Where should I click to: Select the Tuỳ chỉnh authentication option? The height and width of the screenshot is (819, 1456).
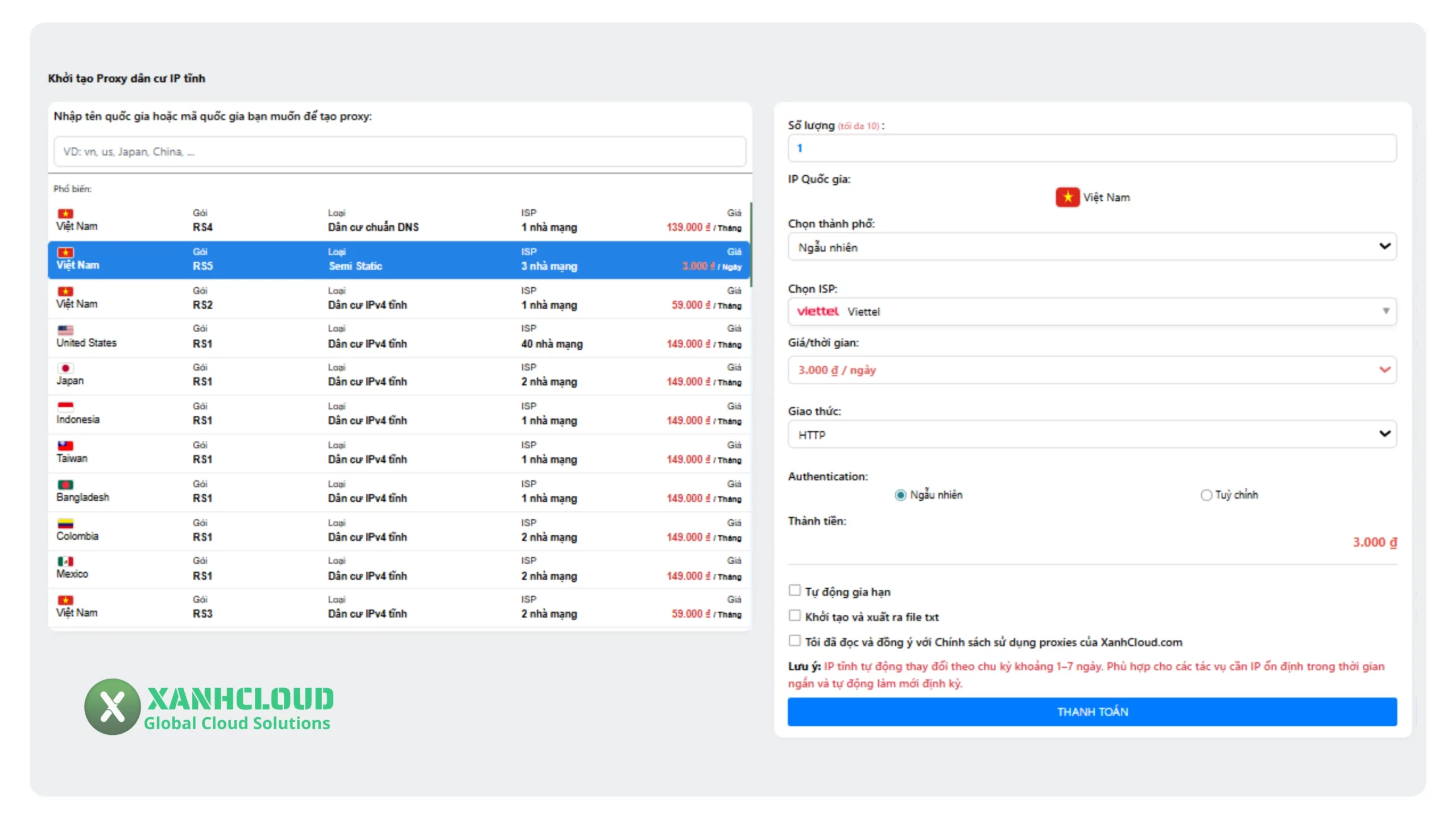click(x=1205, y=495)
